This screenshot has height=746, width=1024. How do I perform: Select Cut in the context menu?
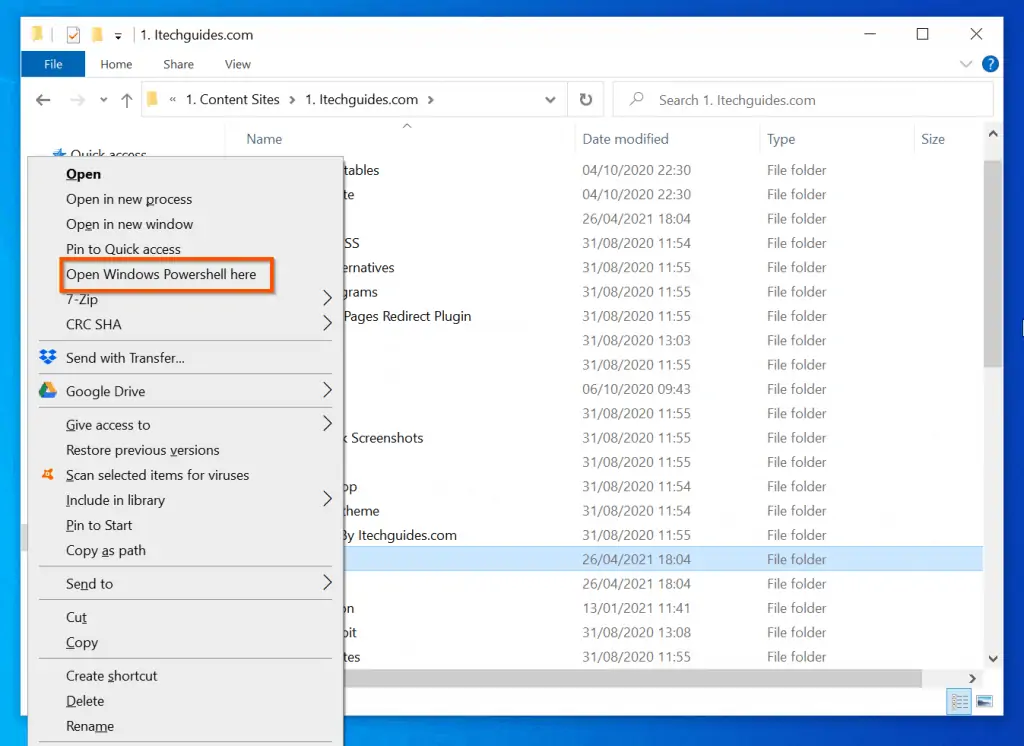click(x=185, y=617)
